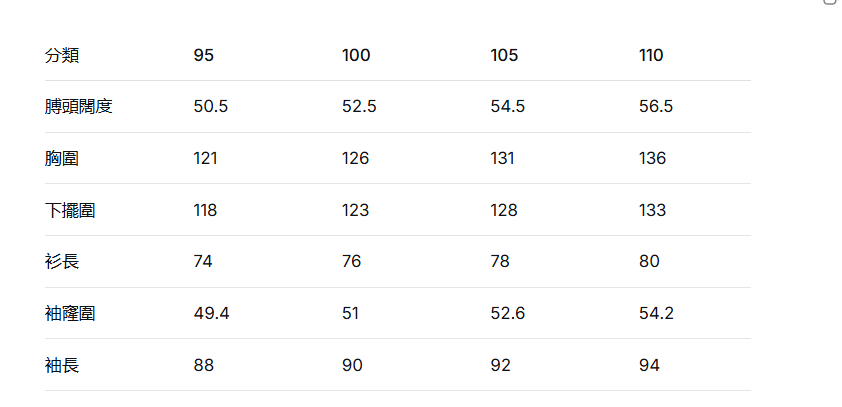
Task: Click the 袖隆圍 row label
Action: pos(70,313)
